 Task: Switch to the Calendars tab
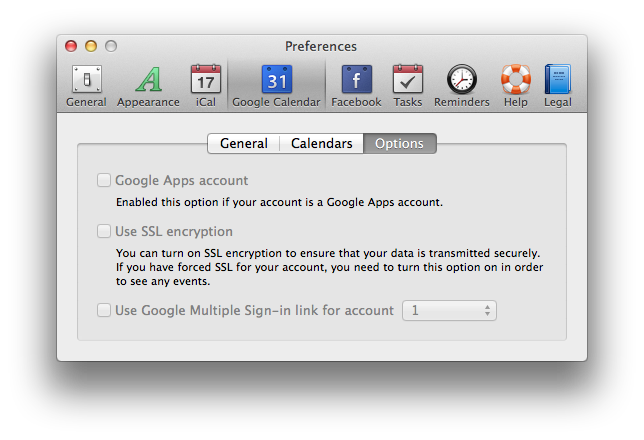pyautogui.click(x=321, y=144)
